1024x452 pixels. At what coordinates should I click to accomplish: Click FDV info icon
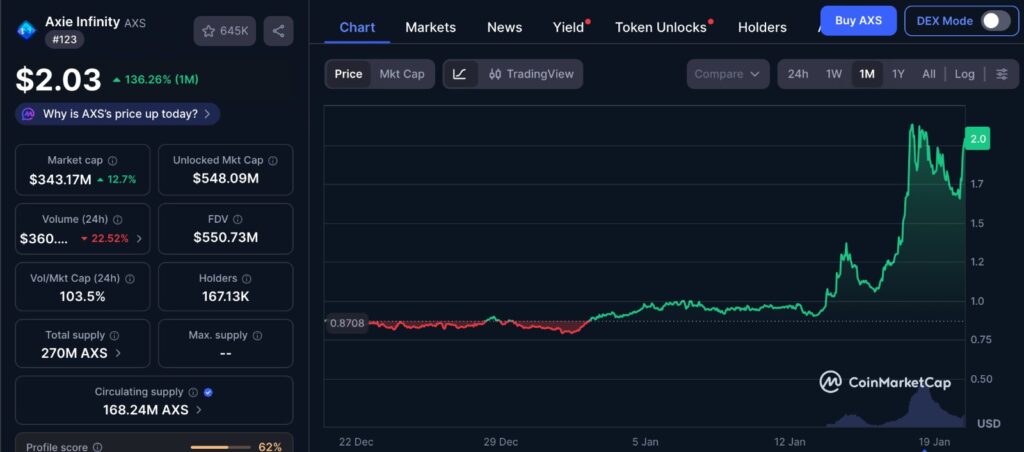238,219
